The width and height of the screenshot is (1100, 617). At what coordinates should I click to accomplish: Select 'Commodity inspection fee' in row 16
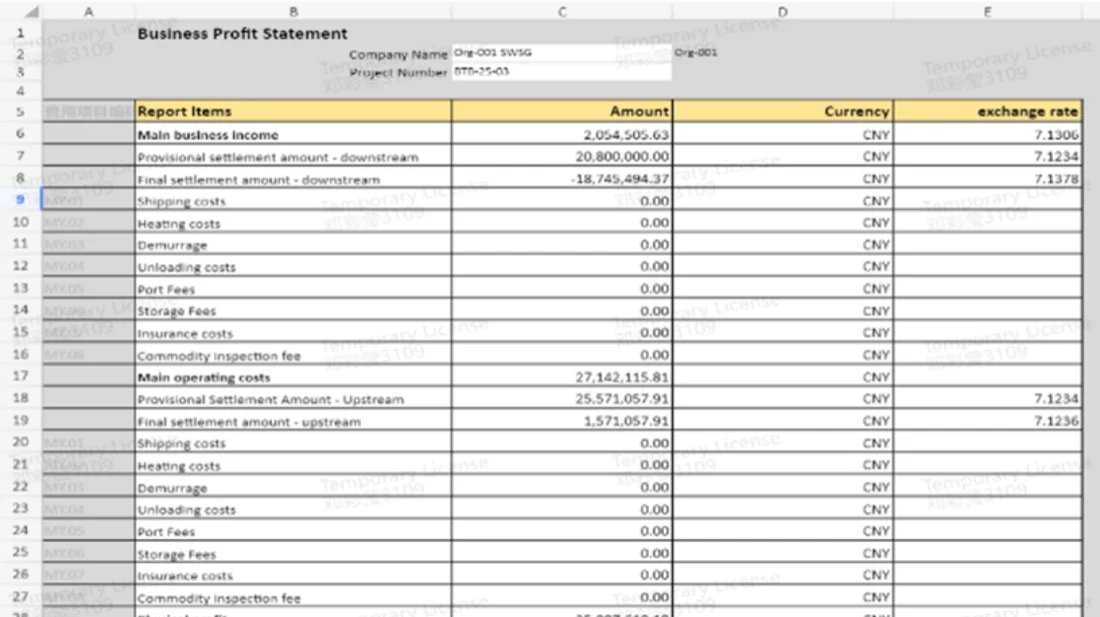coord(293,355)
